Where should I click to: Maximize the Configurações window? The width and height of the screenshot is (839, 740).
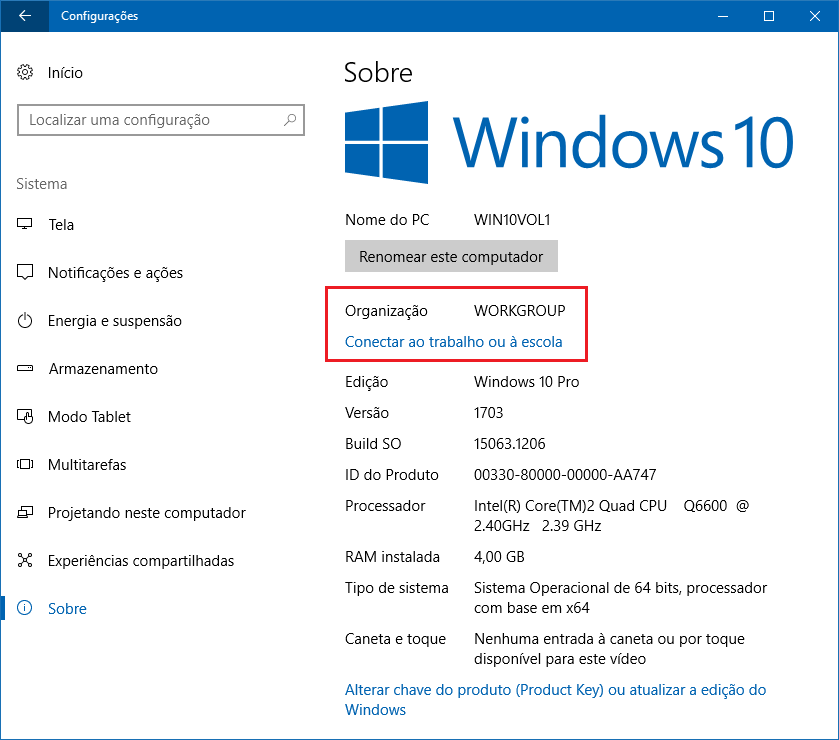[769, 16]
